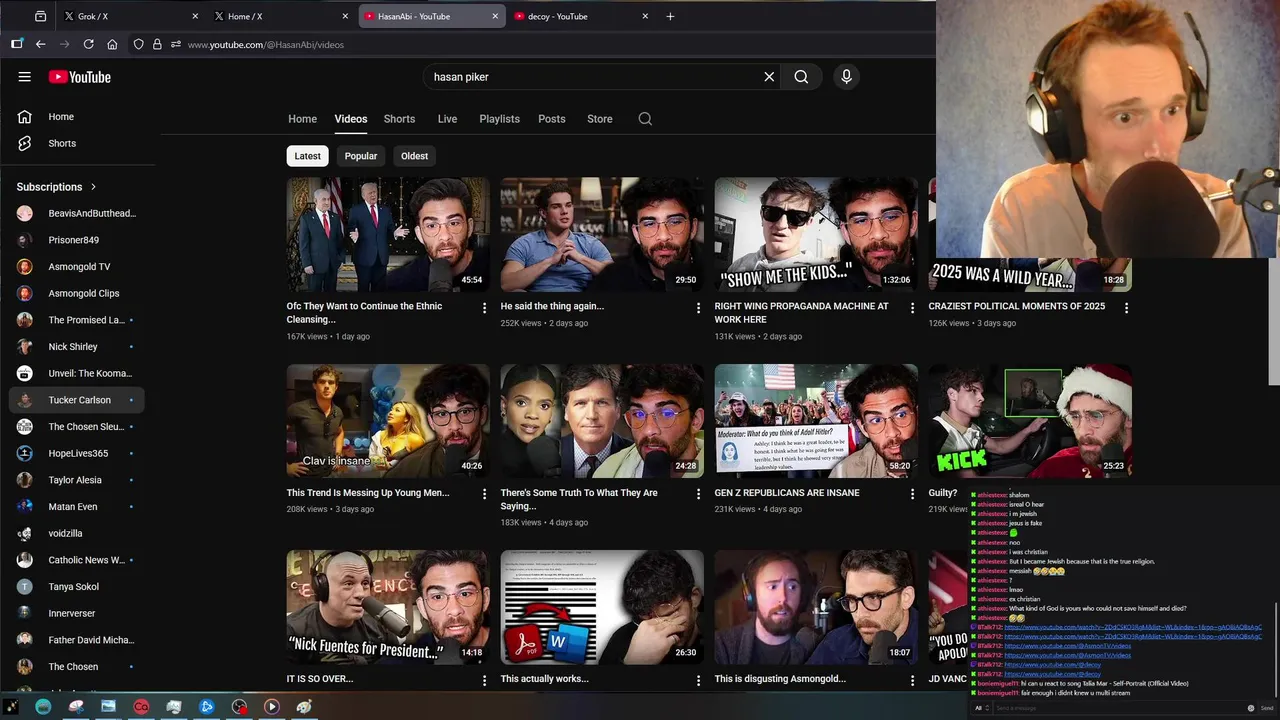Open the channel Shorts tab

tap(399, 119)
